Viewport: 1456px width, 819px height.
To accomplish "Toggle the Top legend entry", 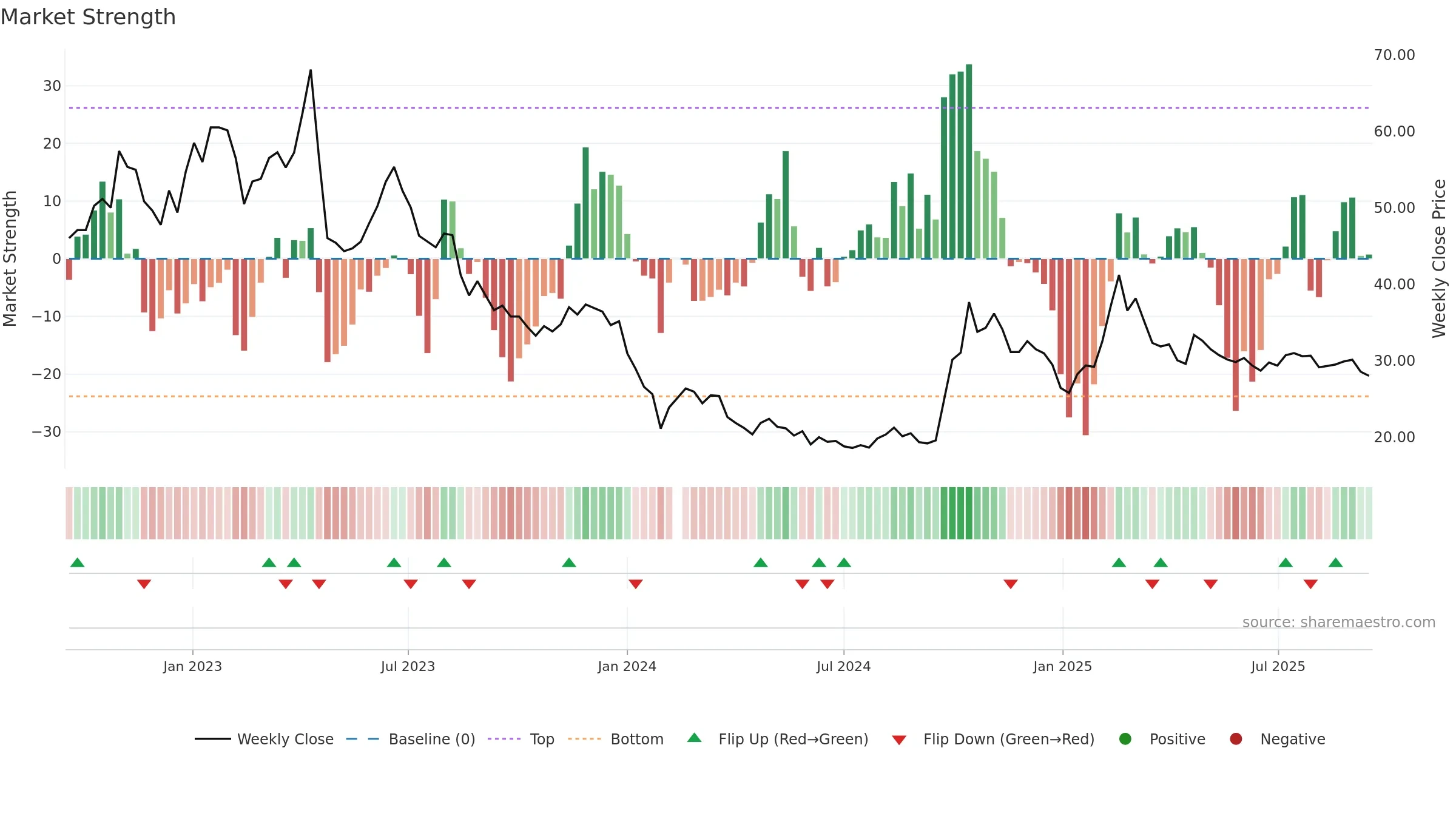I will pos(521,739).
